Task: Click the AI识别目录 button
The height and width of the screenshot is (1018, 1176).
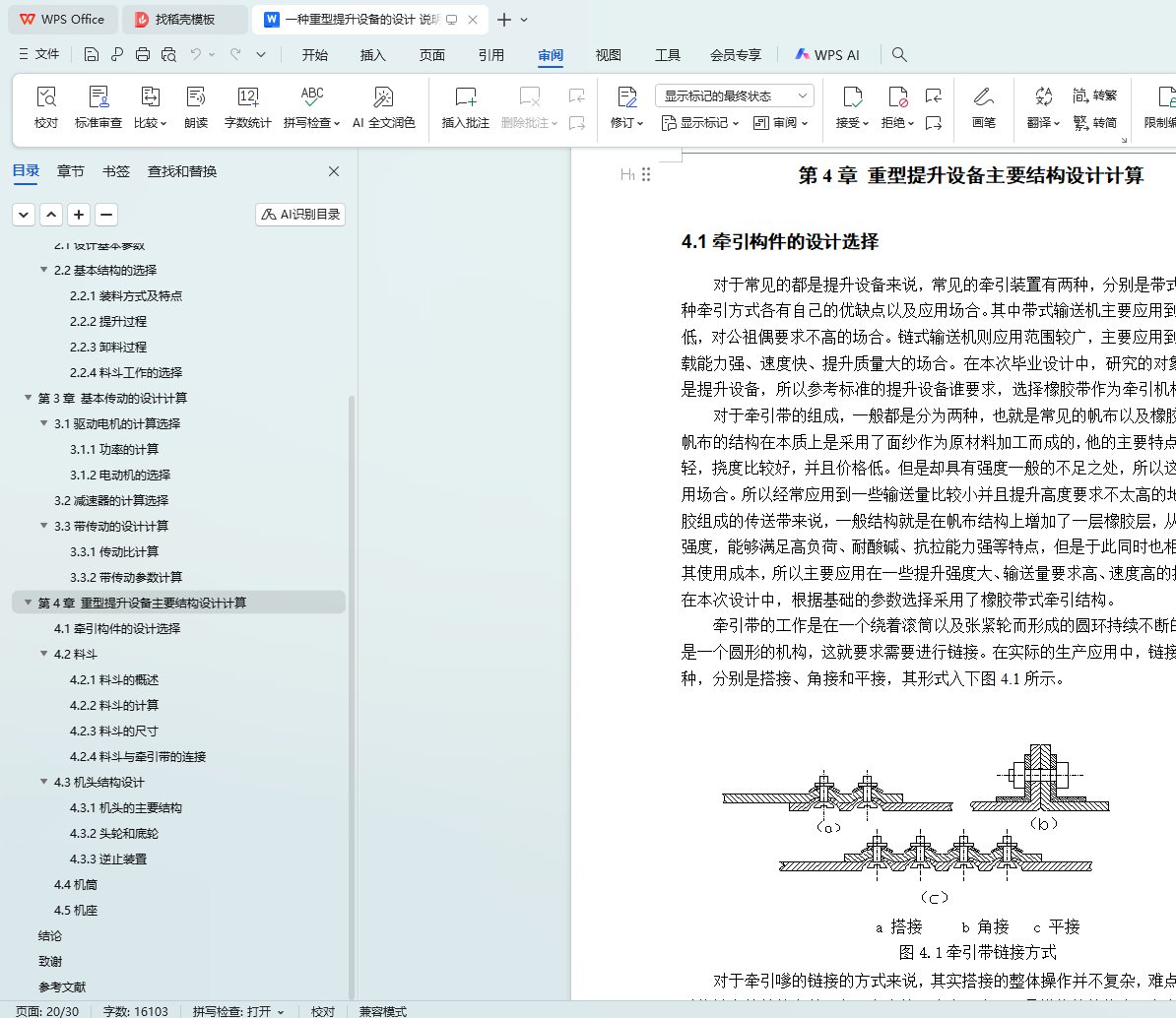Action: 300,215
